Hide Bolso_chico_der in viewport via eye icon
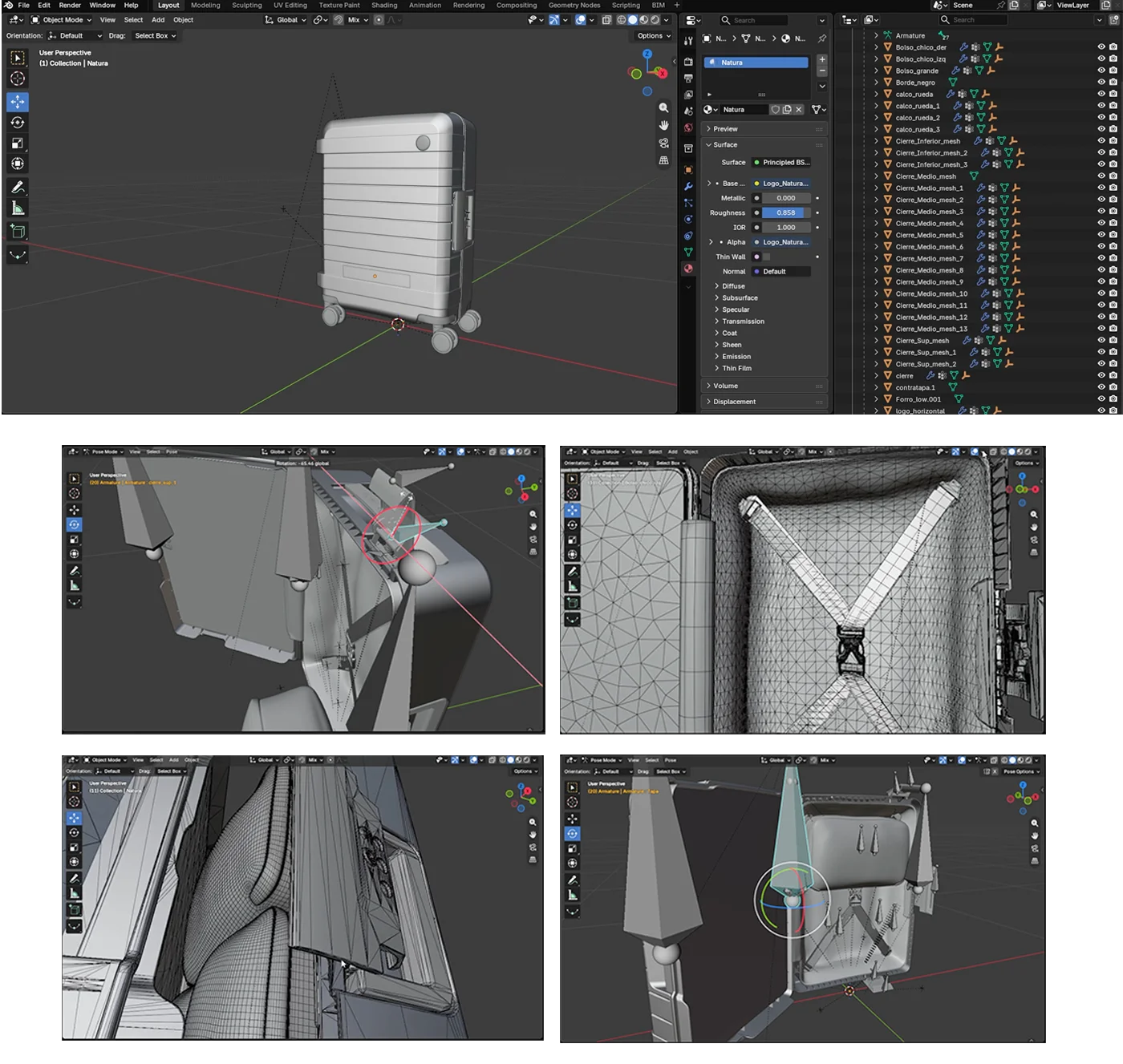 [1101, 47]
